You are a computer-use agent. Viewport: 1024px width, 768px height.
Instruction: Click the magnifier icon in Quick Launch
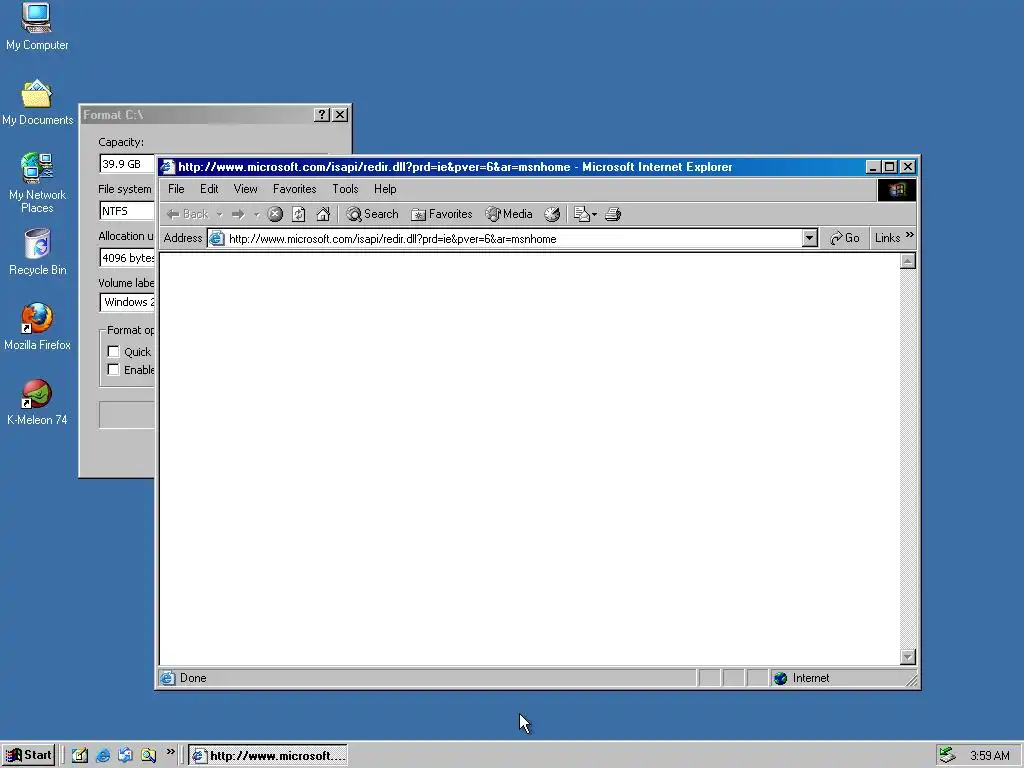click(x=148, y=756)
